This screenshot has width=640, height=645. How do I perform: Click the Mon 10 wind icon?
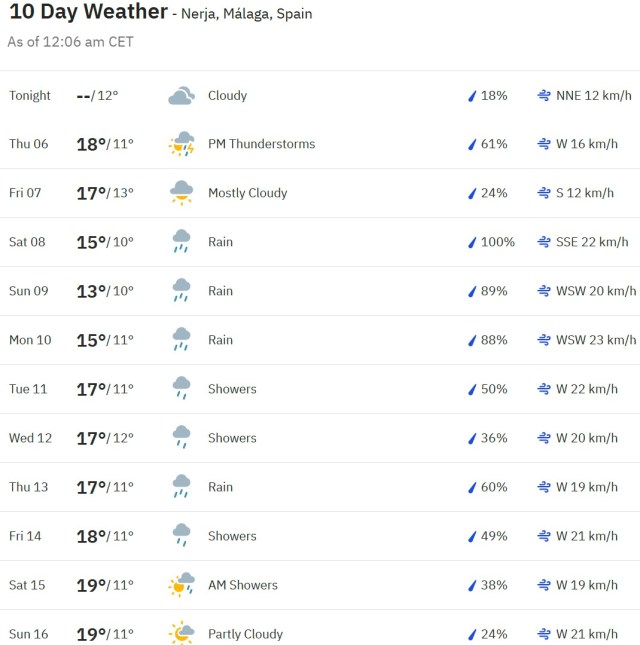click(544, 340)
